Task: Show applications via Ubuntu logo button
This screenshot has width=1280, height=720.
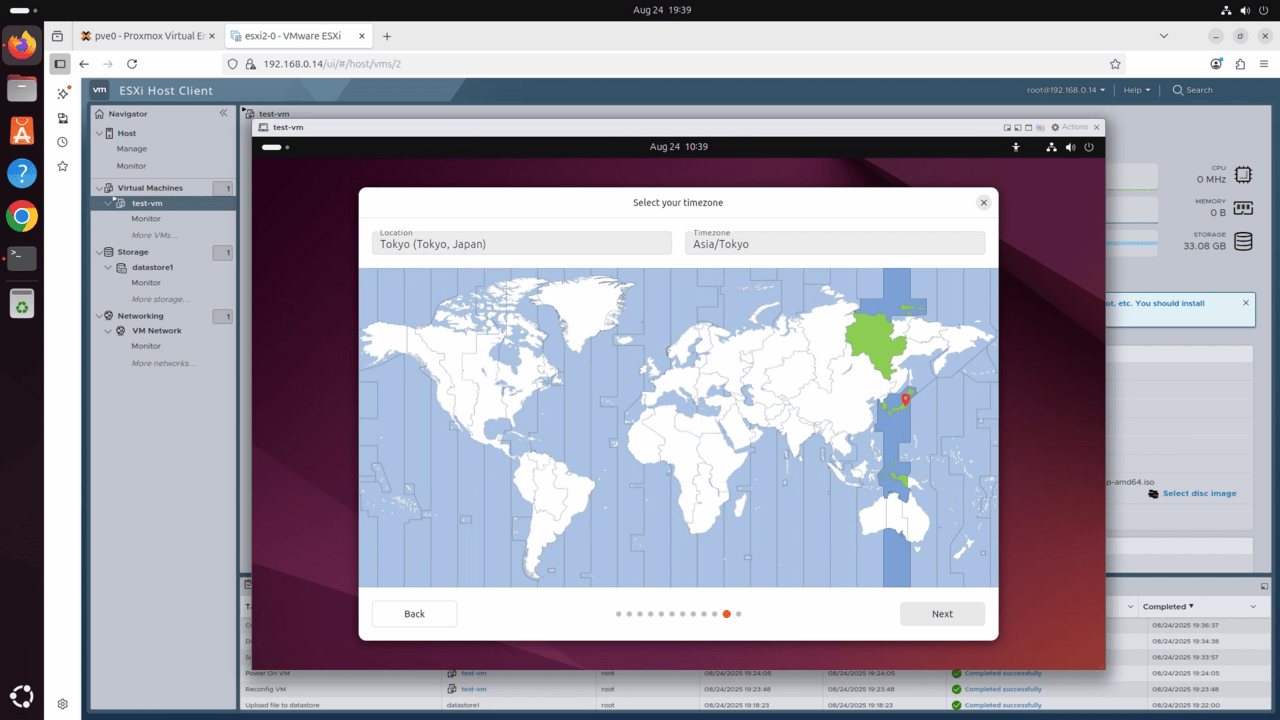Action: (22, 697)
